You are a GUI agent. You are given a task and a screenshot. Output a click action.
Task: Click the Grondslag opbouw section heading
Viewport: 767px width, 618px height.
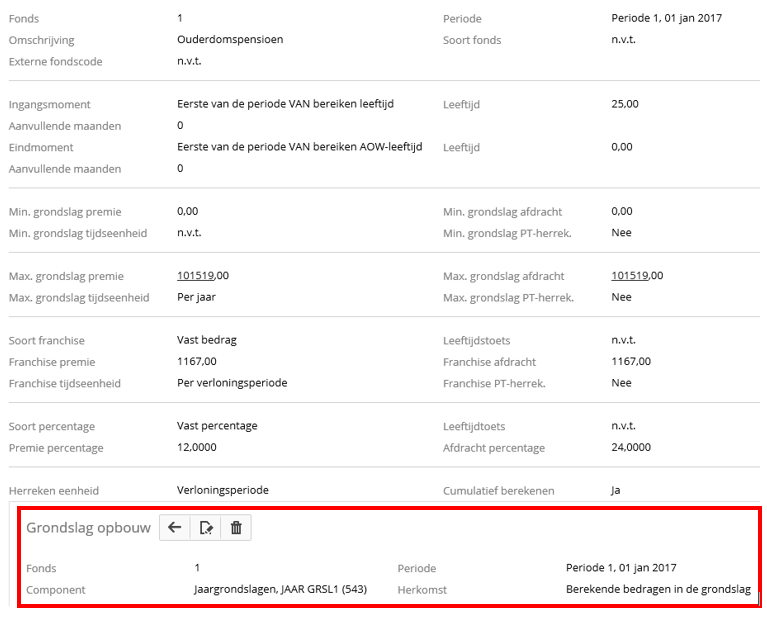[88, 528]
